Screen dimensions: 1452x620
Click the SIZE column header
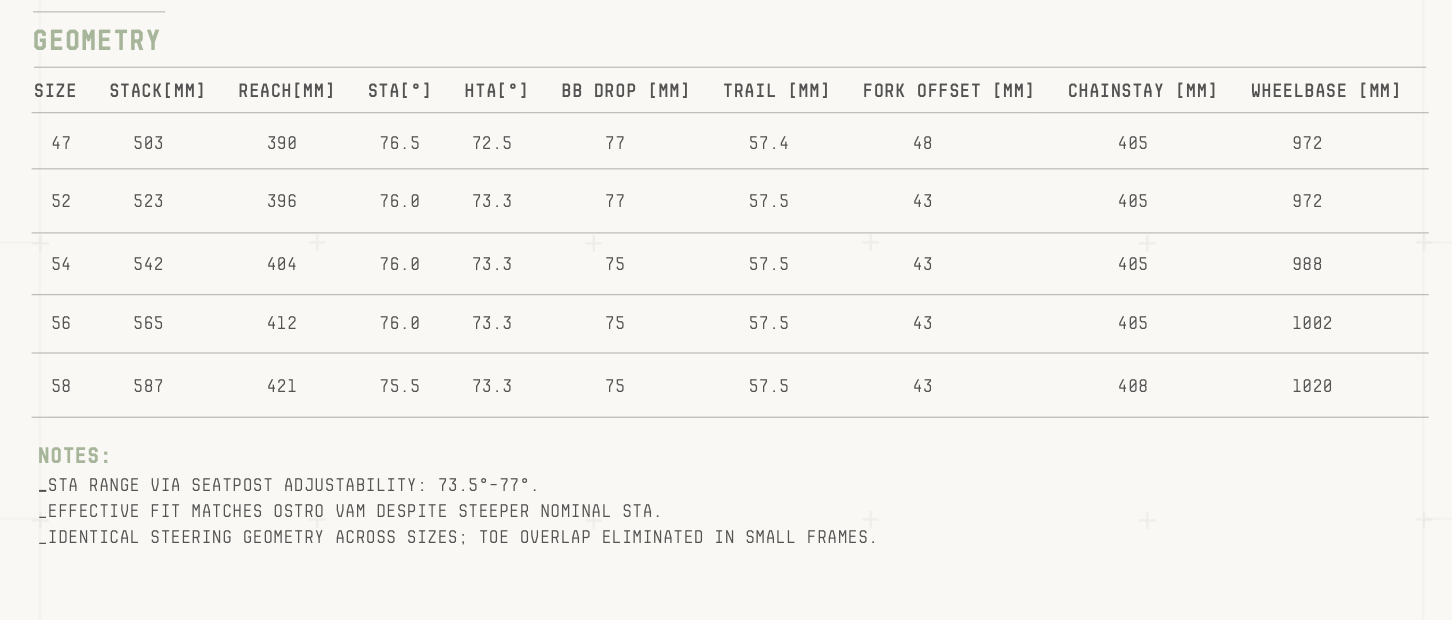click(x=55, y=91)
